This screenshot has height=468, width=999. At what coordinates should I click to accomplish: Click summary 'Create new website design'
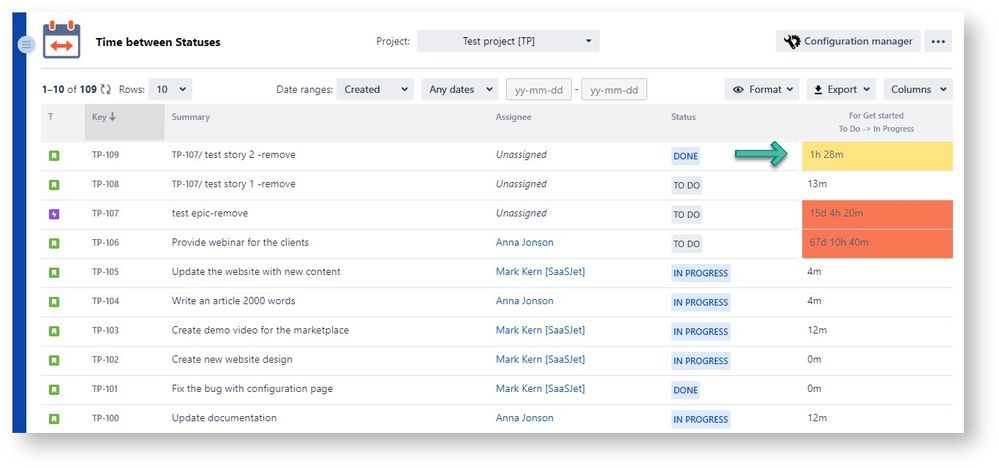[x=232, y=360]
